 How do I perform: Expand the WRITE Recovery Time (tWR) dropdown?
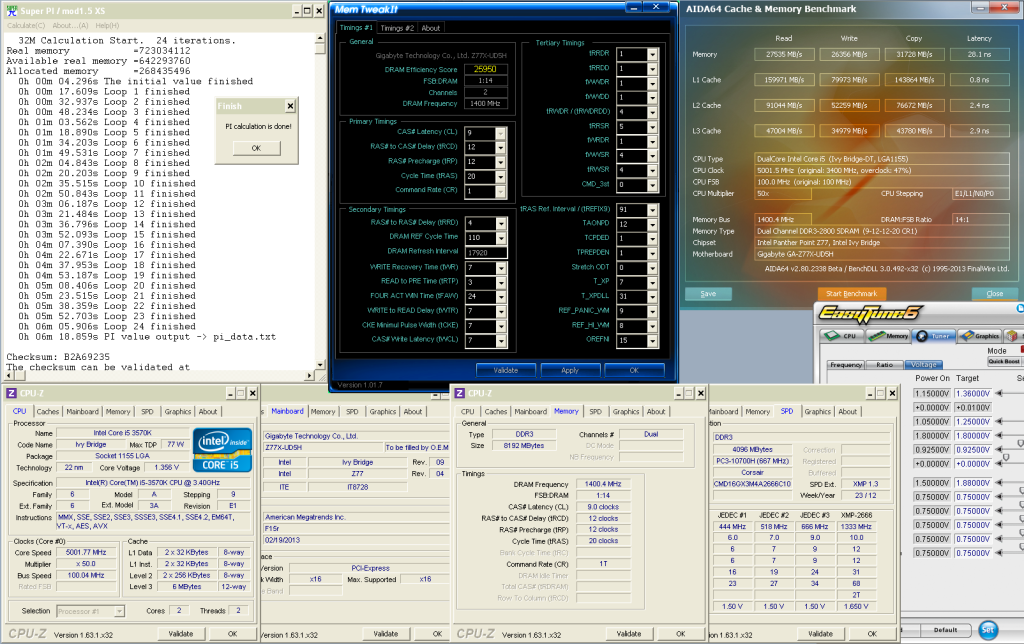coord(501,268)
